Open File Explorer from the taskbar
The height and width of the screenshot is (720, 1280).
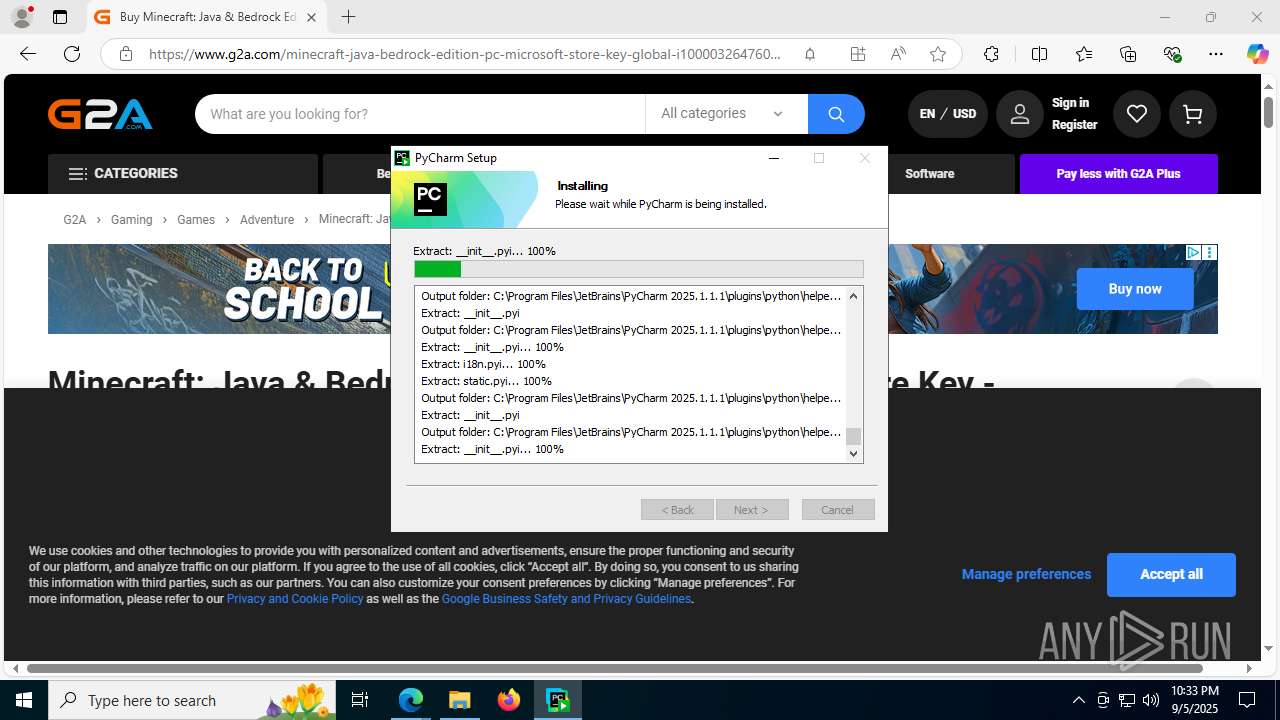click(x=459, y=700)
